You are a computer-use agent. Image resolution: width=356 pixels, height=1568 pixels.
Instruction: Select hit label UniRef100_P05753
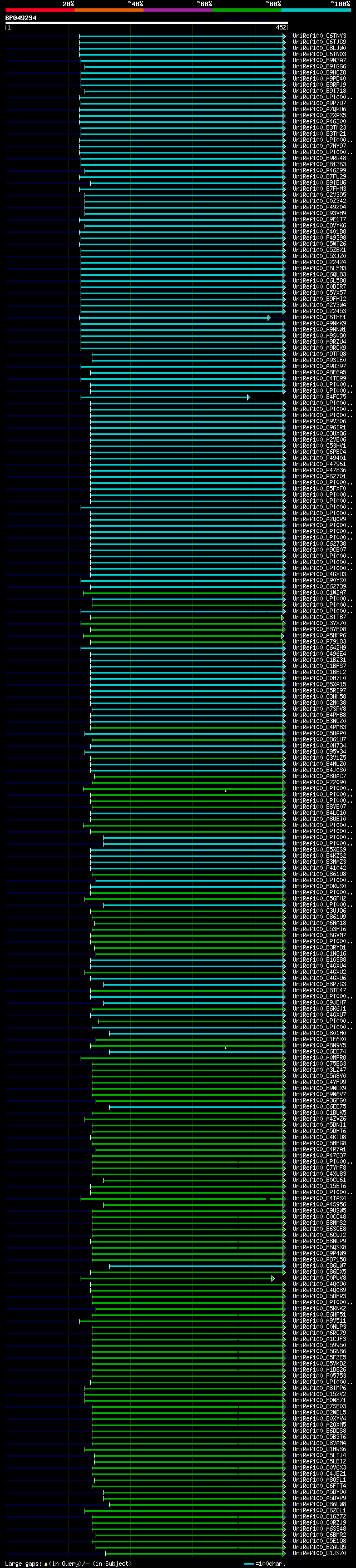point(319,1376)
